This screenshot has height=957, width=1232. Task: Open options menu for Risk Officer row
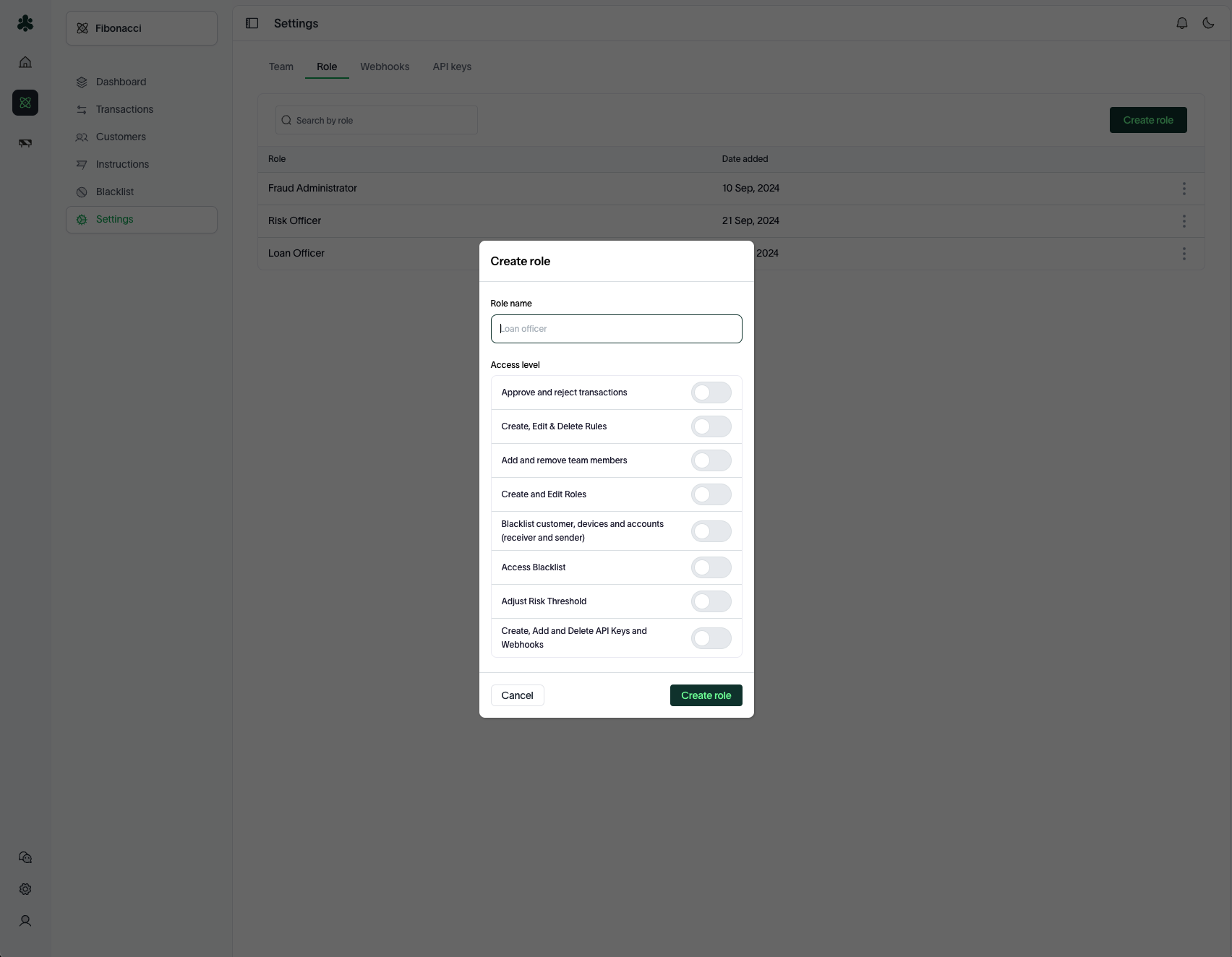1184,221
